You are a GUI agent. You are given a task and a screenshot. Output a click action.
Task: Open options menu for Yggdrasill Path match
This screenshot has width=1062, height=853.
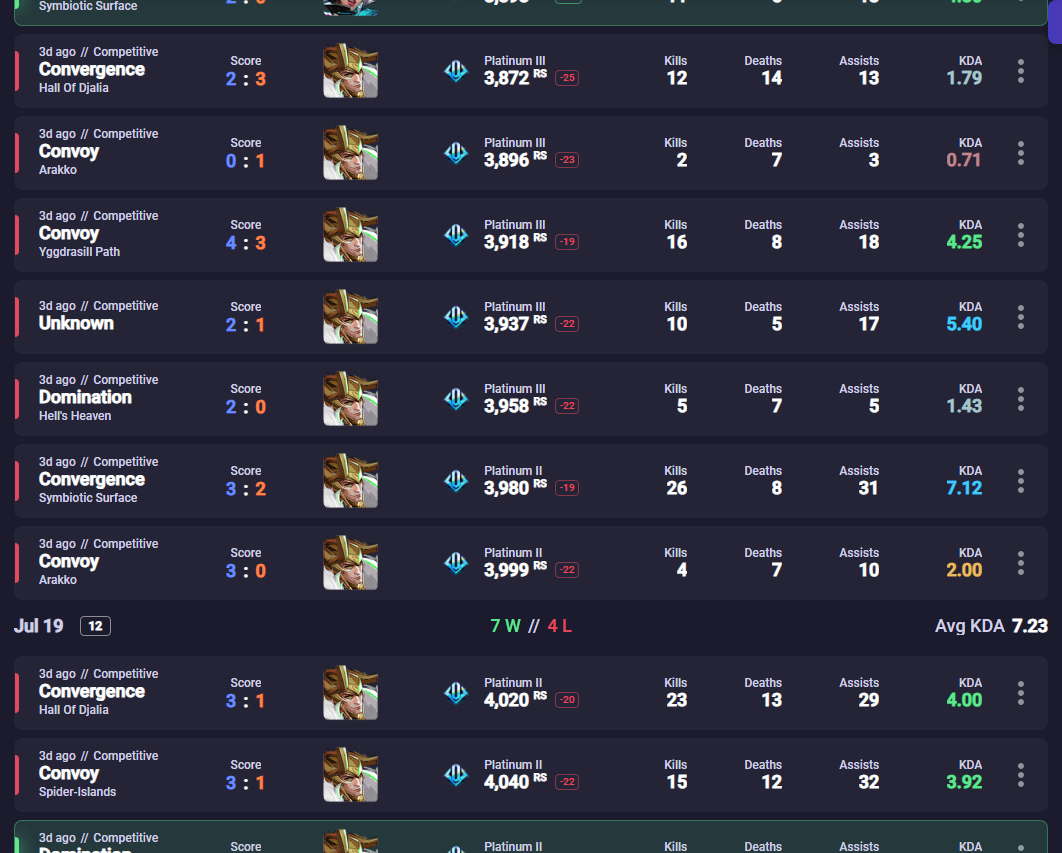[x=1021, y=235]
